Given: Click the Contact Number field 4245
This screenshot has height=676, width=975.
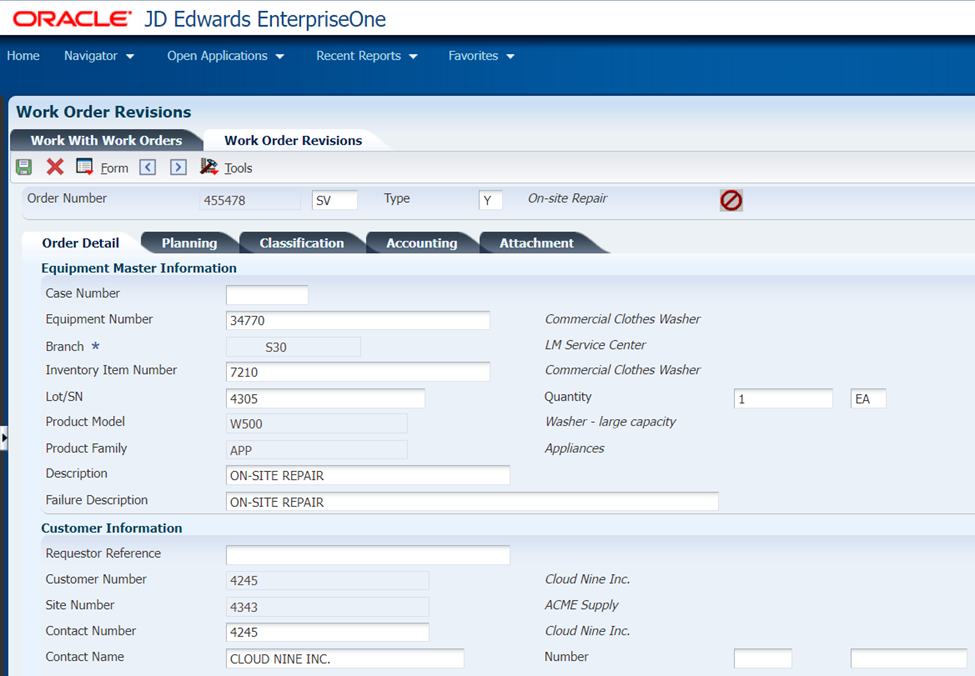Looking at the screenshot, I should (328, 632).
